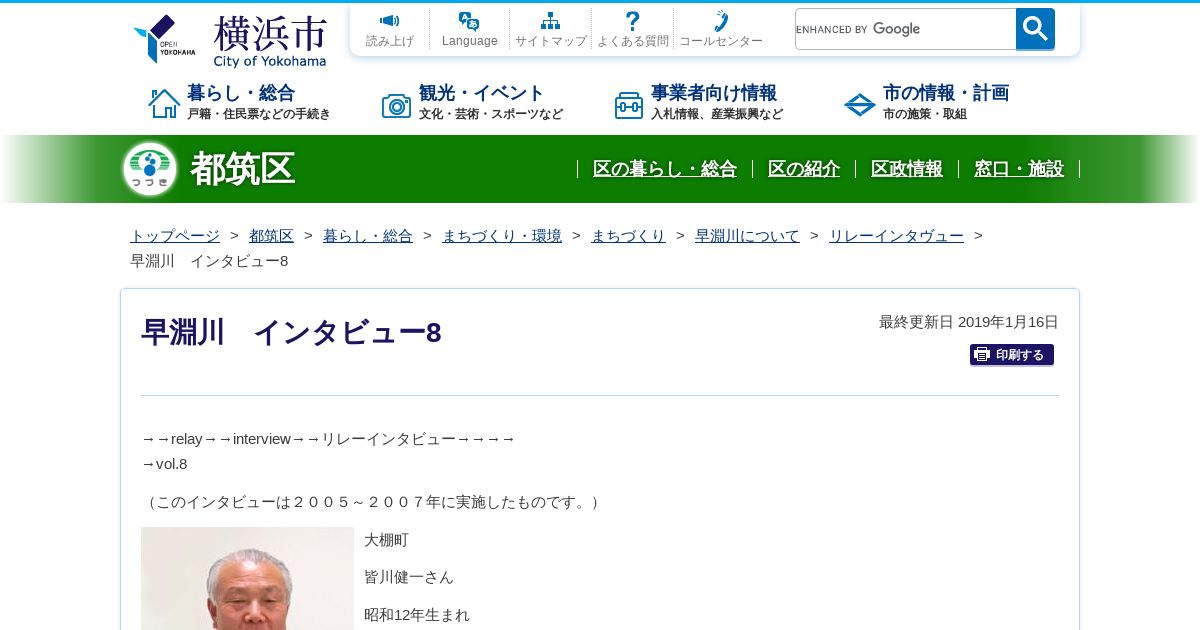
Task: Click the house icon for 暮らし・総合
Action: click(x=164, y=103)
